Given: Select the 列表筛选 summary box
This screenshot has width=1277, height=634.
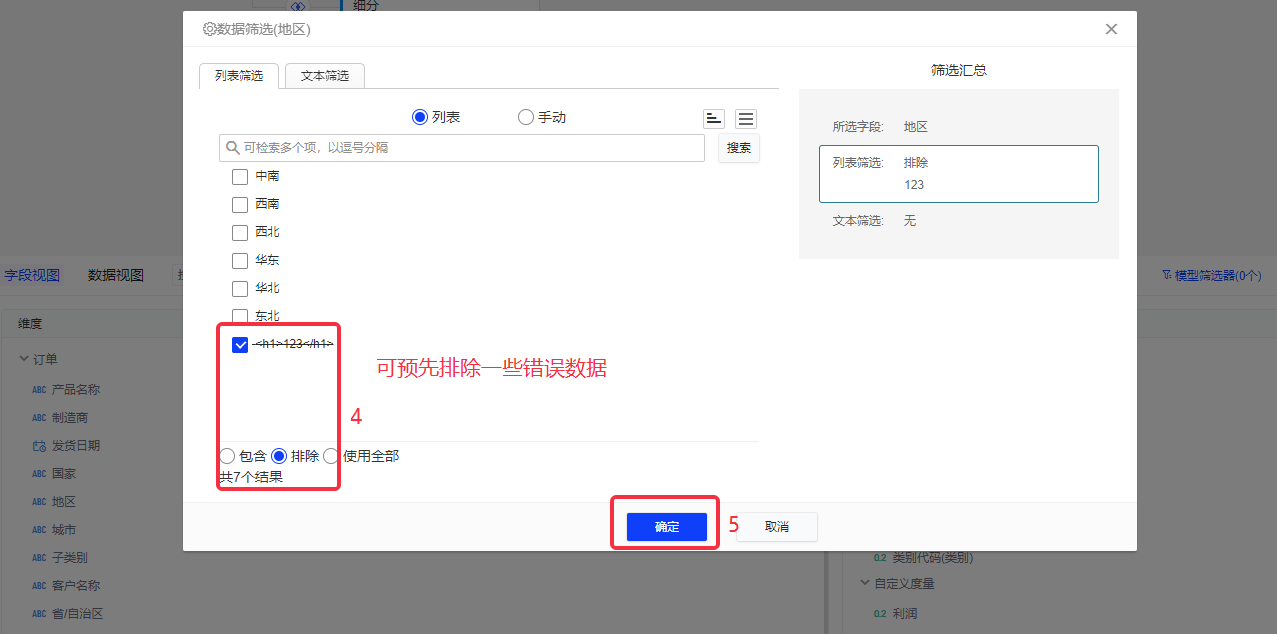Looking at the screenshot, I should pyautogui.click(x=958, y=174).
